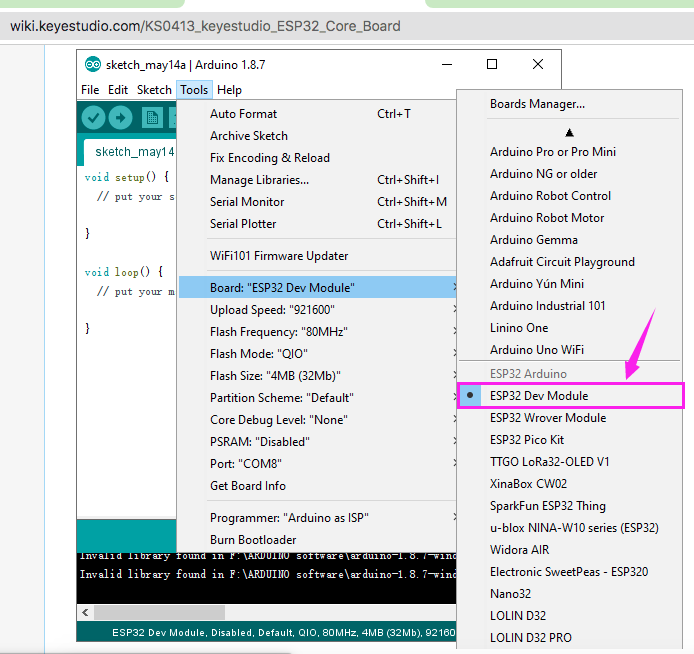Image resolution: width=694 pixels, height=654 pixels.
Task: Expand Core Debug Level: "None" submenu
Action: (317, 420)
